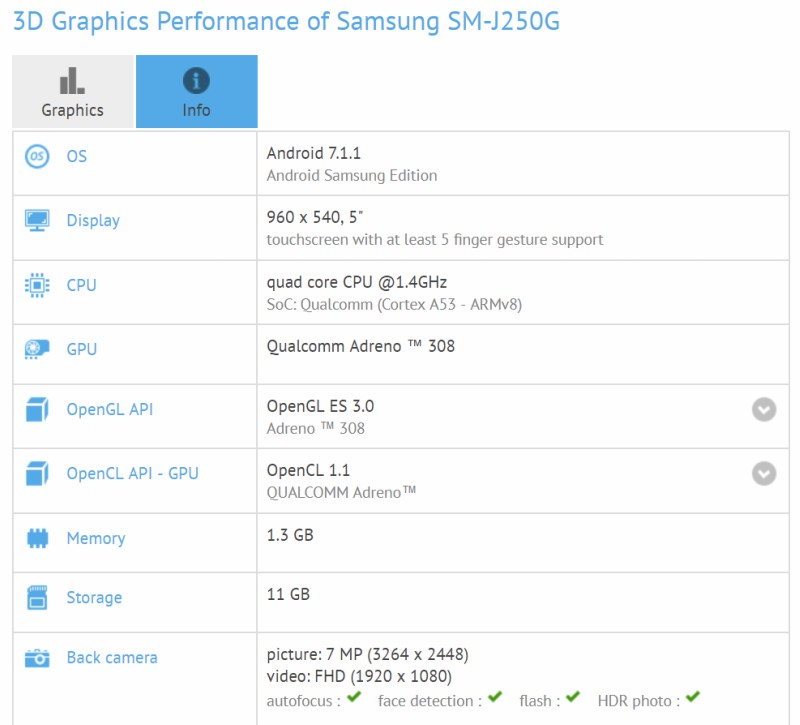This screenshot has width=800, height=725.
Task: Click the Memory module icon
Action: [38, 538]
